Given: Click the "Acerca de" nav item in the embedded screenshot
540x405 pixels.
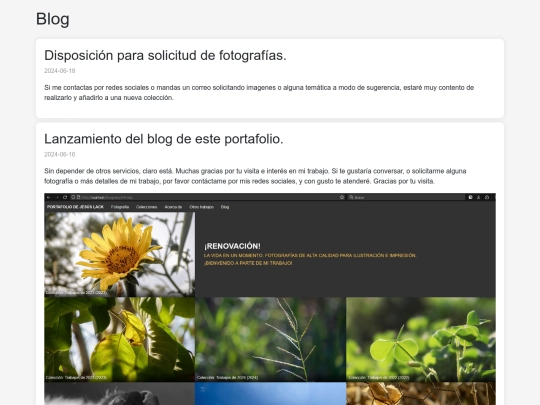Looking at the screenshot, I should 173,207.
